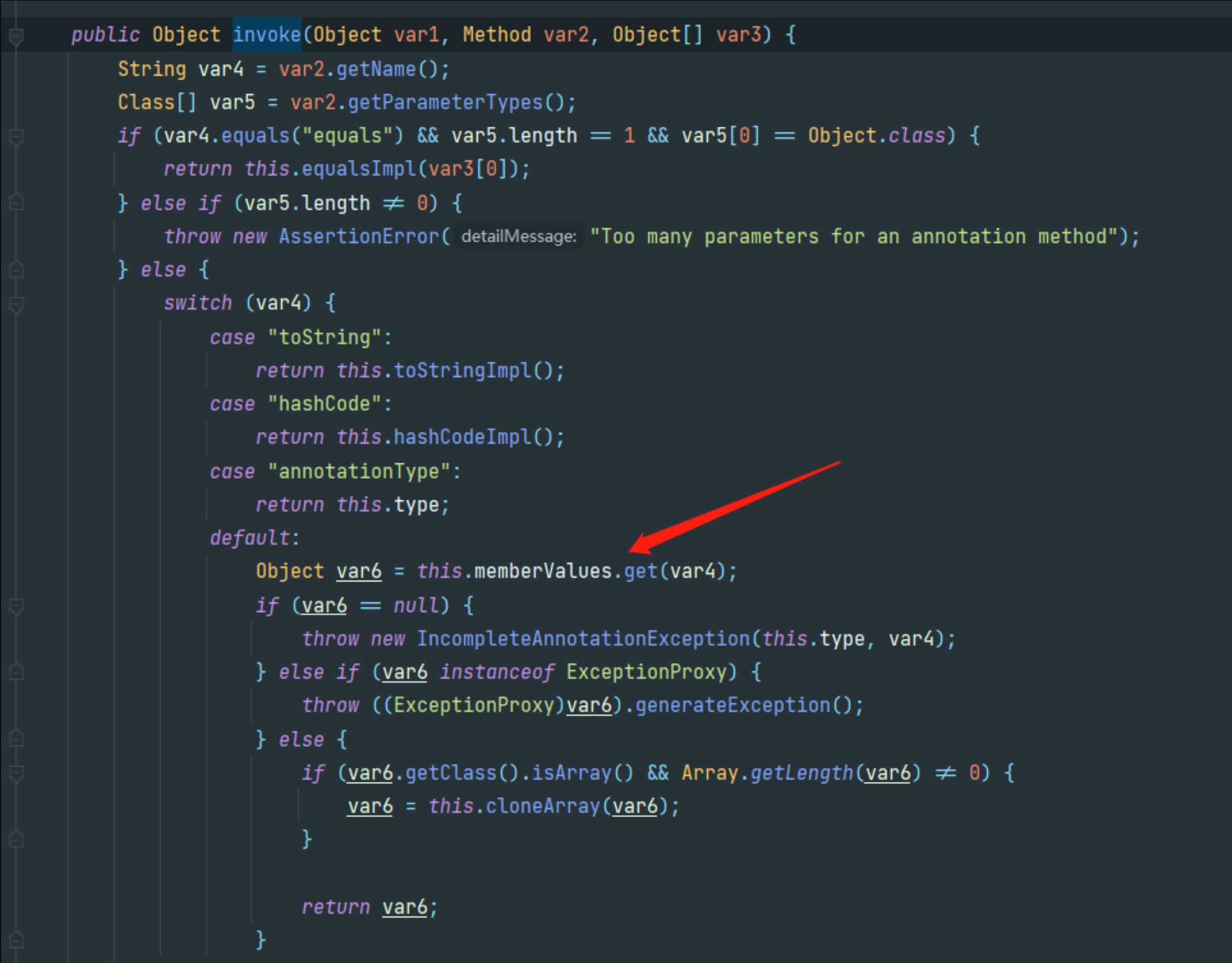
Task: Click the 'var3' parameter in the invoke signature
Action: 738,35
